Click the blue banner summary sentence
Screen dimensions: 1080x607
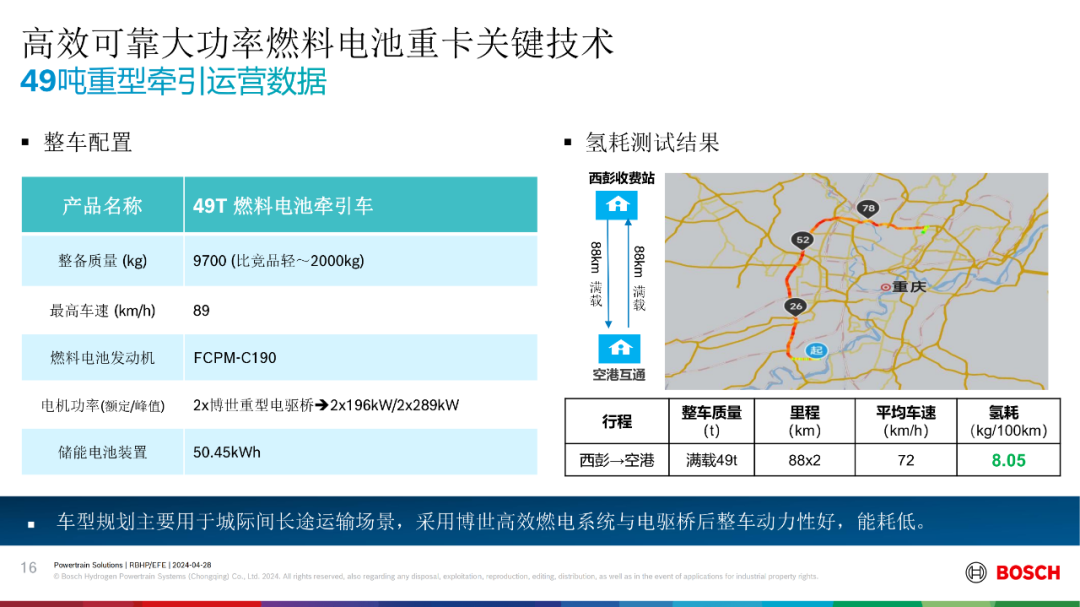click(492, 522)
